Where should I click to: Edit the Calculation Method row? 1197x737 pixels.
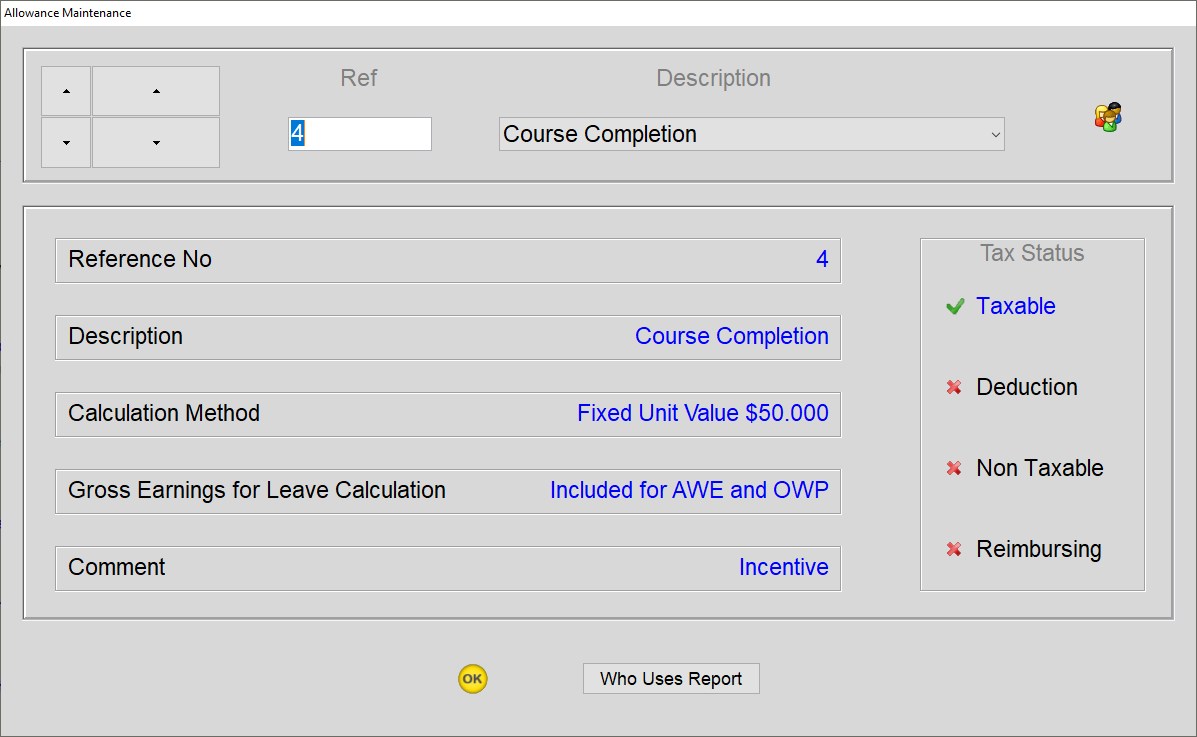pyautogui.click(x=448, y=414)
